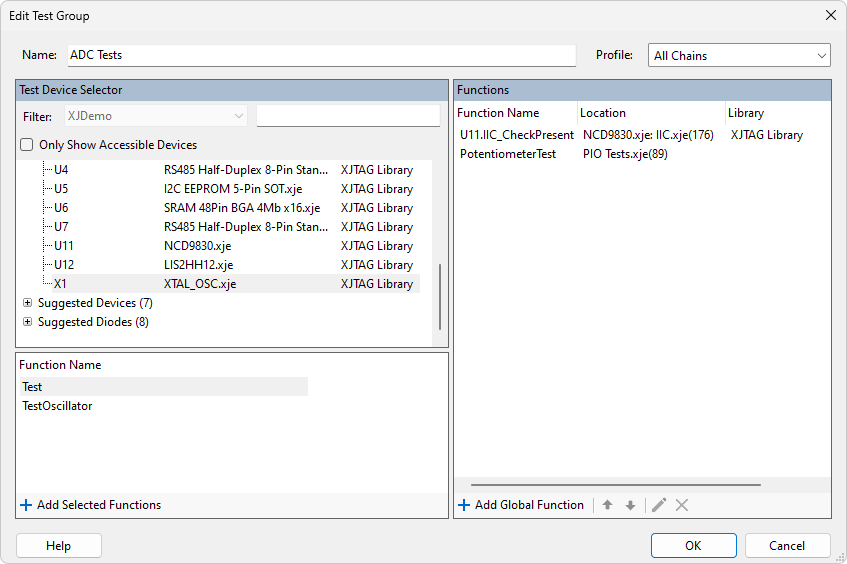847x564 pixels.
Task: Click Add Selected Functions plus icon
Action: 26,505
